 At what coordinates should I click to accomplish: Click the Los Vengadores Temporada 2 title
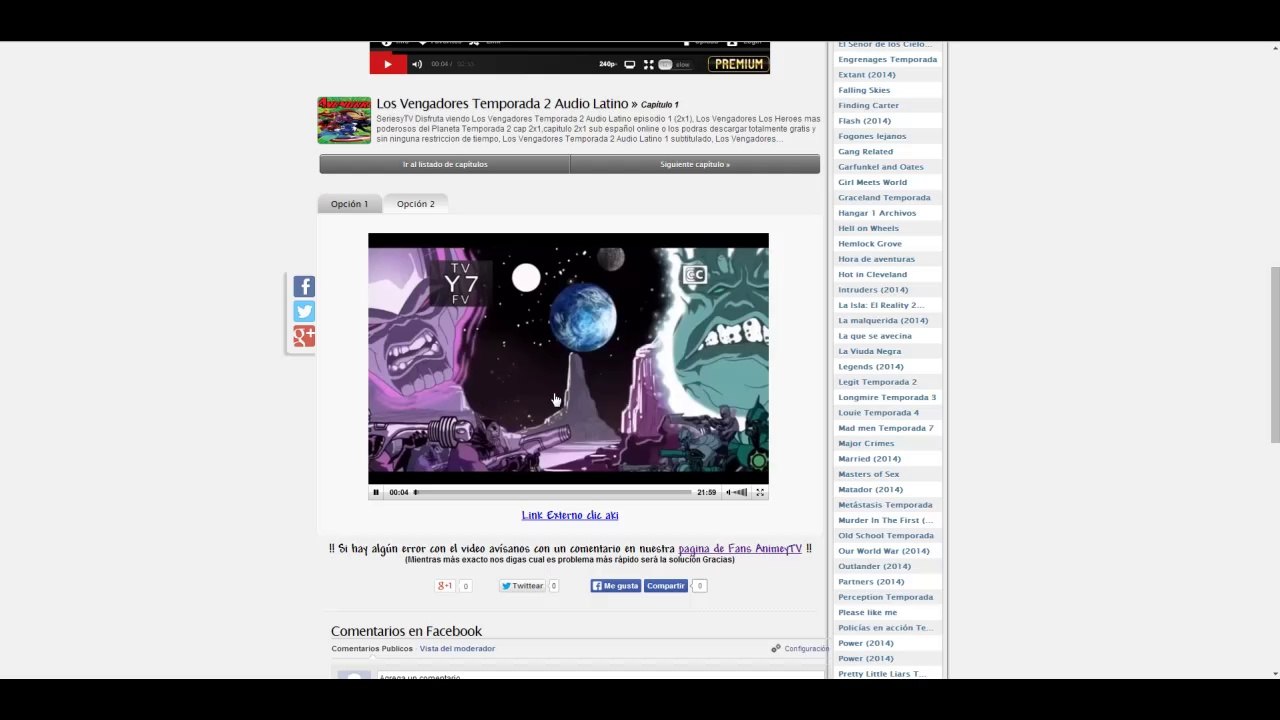coord(502,104)
